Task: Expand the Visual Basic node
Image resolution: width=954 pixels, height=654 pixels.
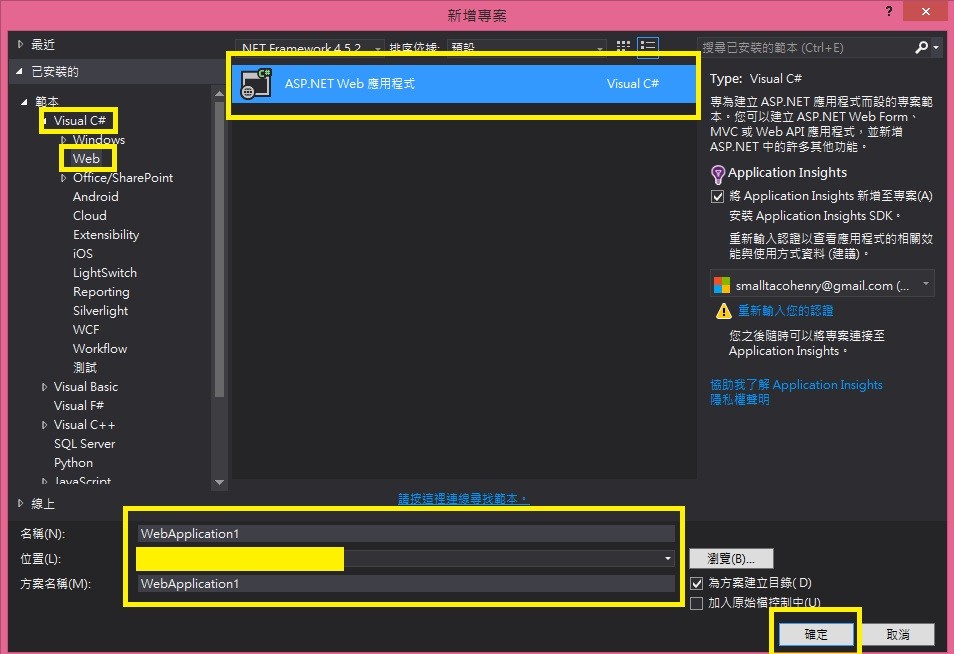Action: 44,387
